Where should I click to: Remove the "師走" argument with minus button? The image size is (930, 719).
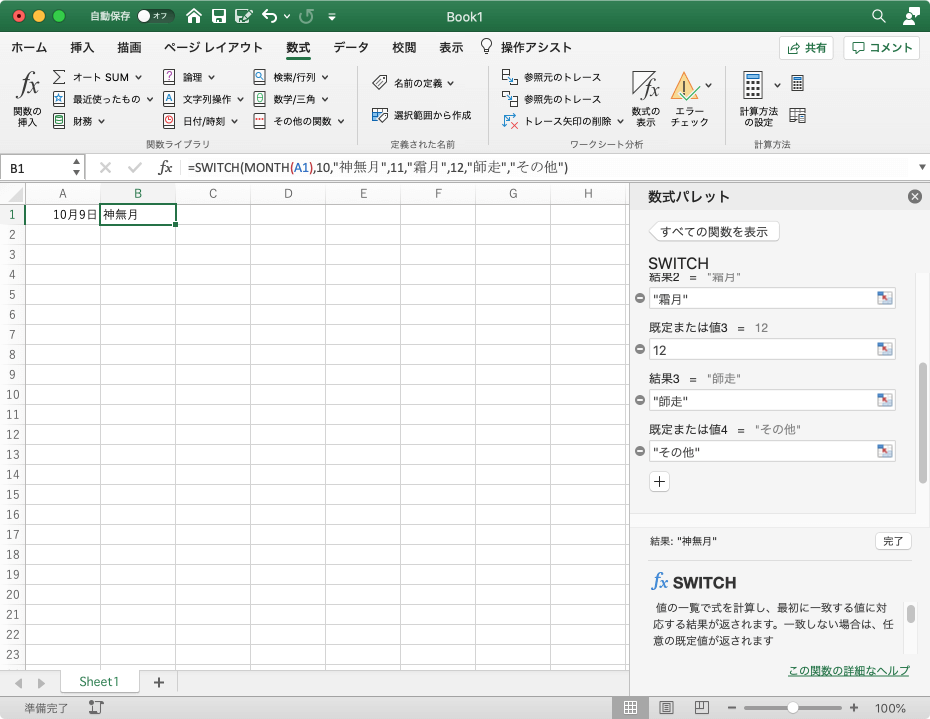tap(640, 400)
